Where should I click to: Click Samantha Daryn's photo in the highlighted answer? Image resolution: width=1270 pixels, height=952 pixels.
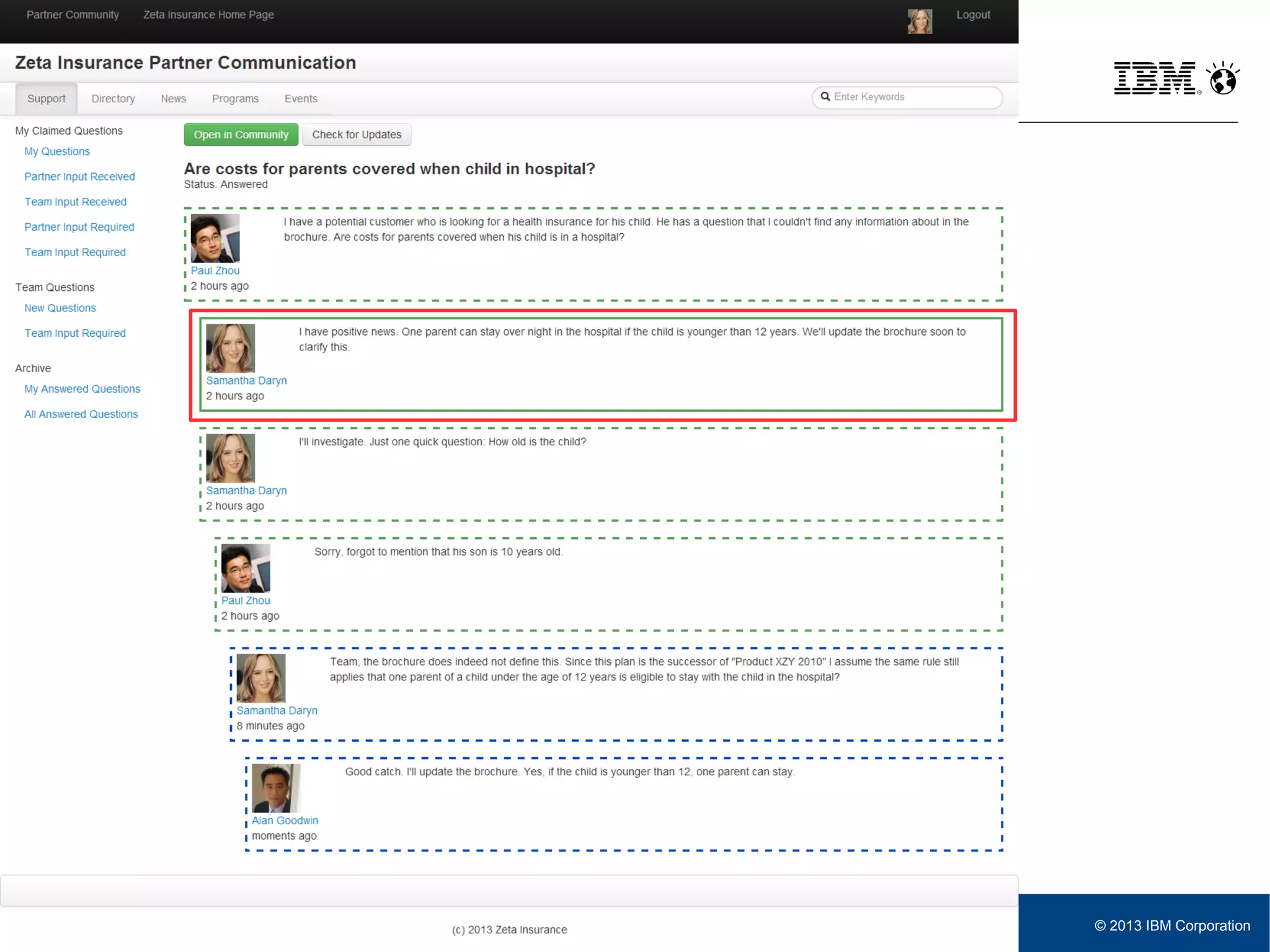(x=230, y=348)
